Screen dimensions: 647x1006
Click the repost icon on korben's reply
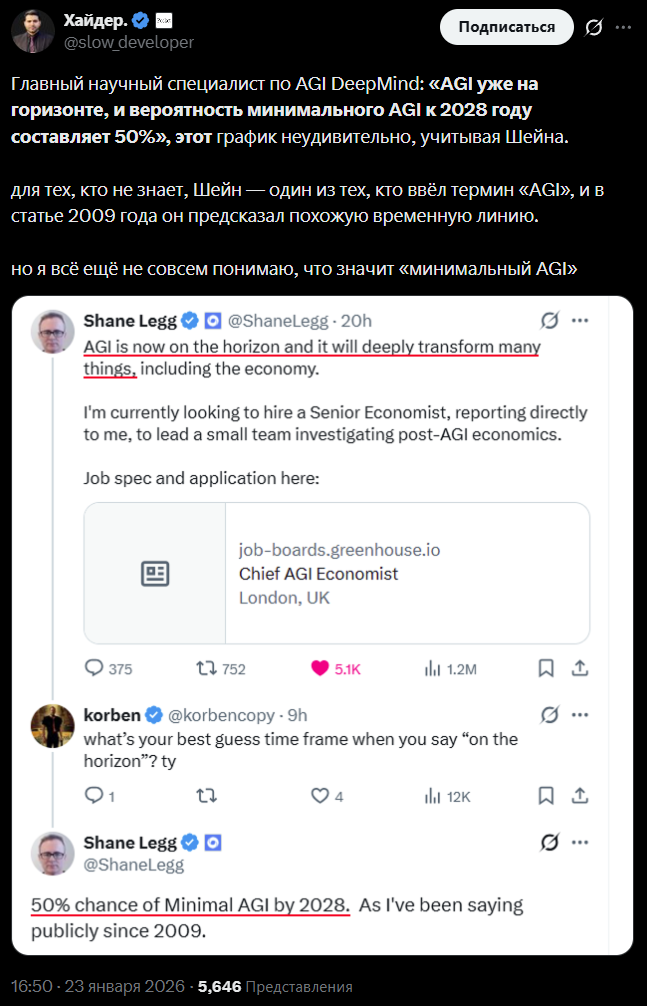(207, 796)
